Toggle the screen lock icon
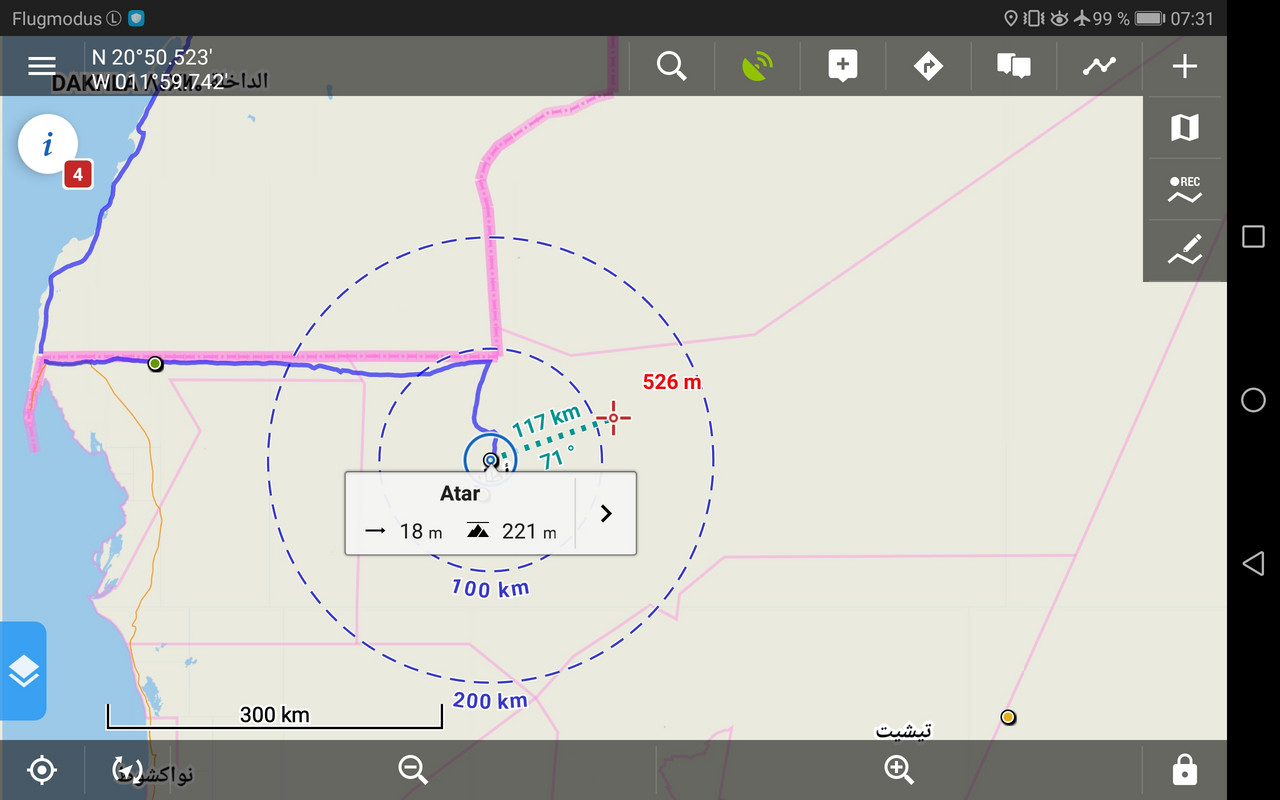1280x800 pixels. pyautogui.click(x=1185, y=770)
